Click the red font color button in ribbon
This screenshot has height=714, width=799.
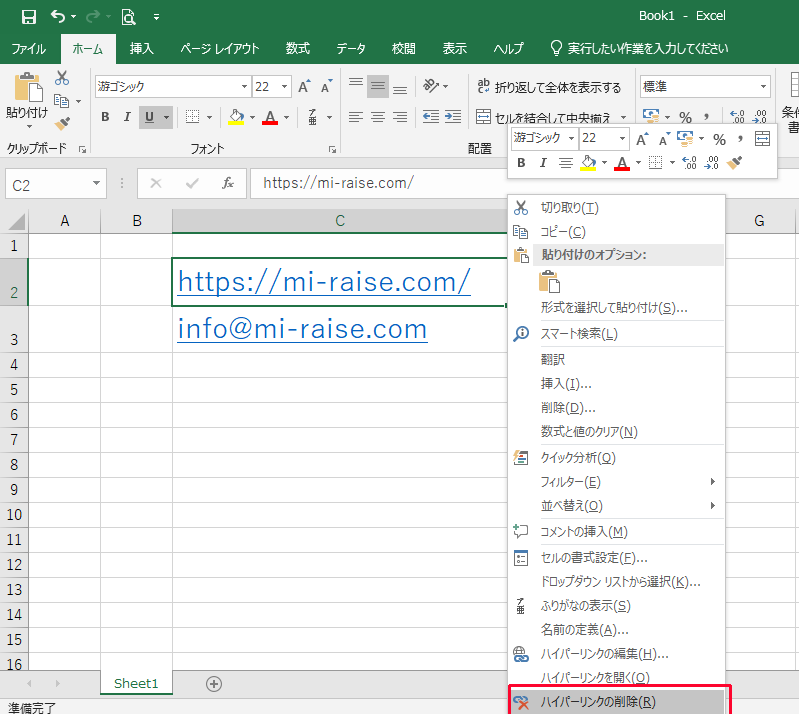(x=270, y=117)
